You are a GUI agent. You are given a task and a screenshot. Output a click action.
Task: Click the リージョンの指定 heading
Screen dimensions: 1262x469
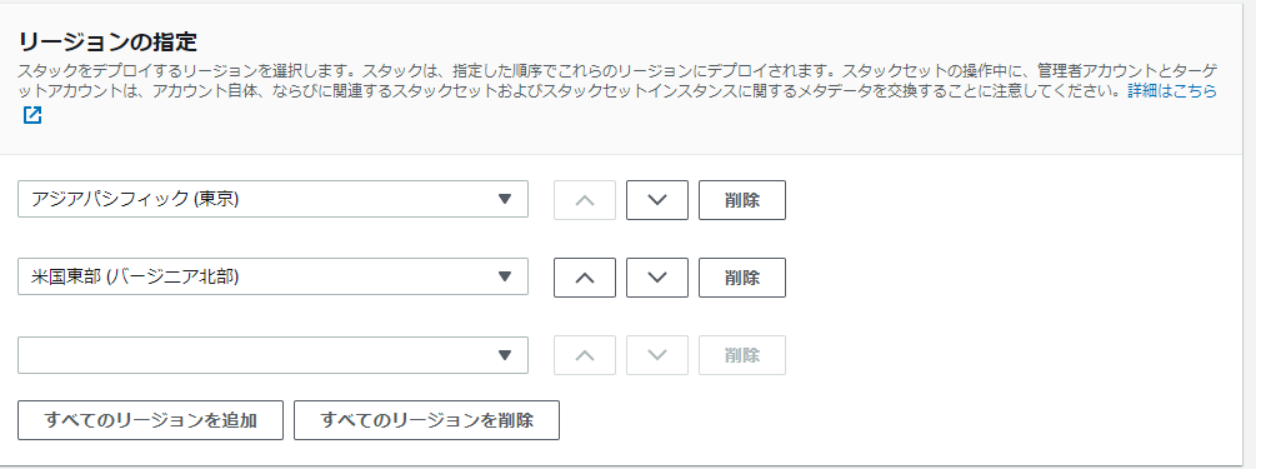107,42
